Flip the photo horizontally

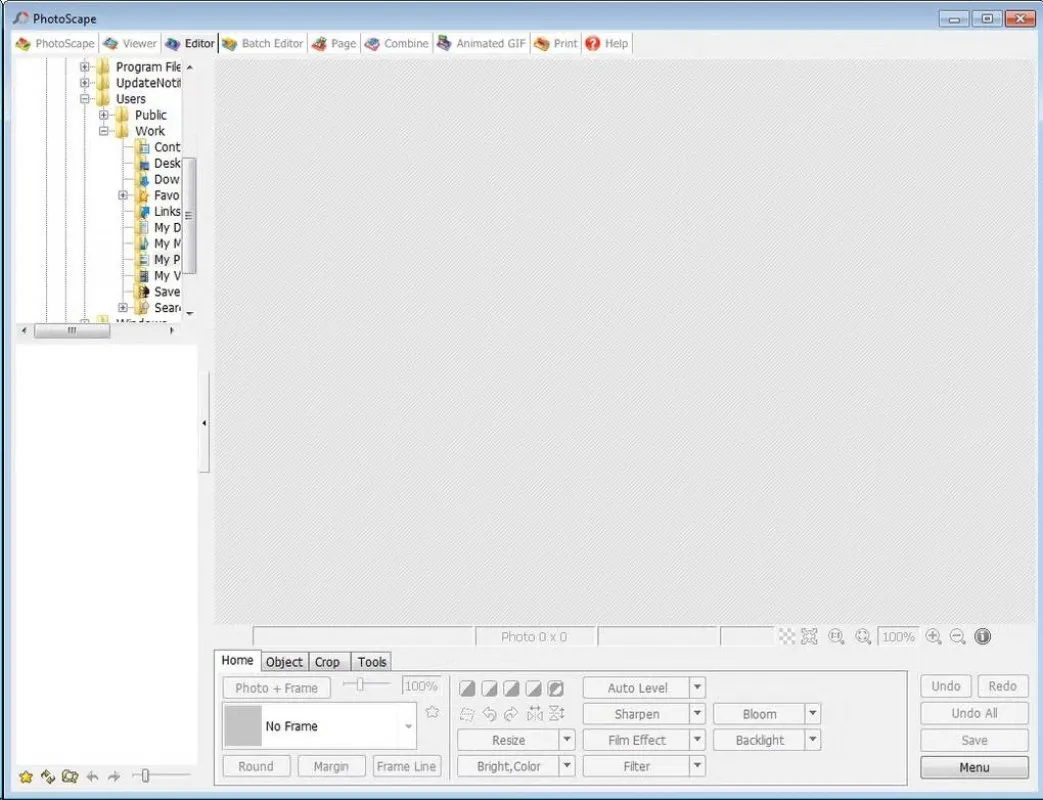[534, 714]
